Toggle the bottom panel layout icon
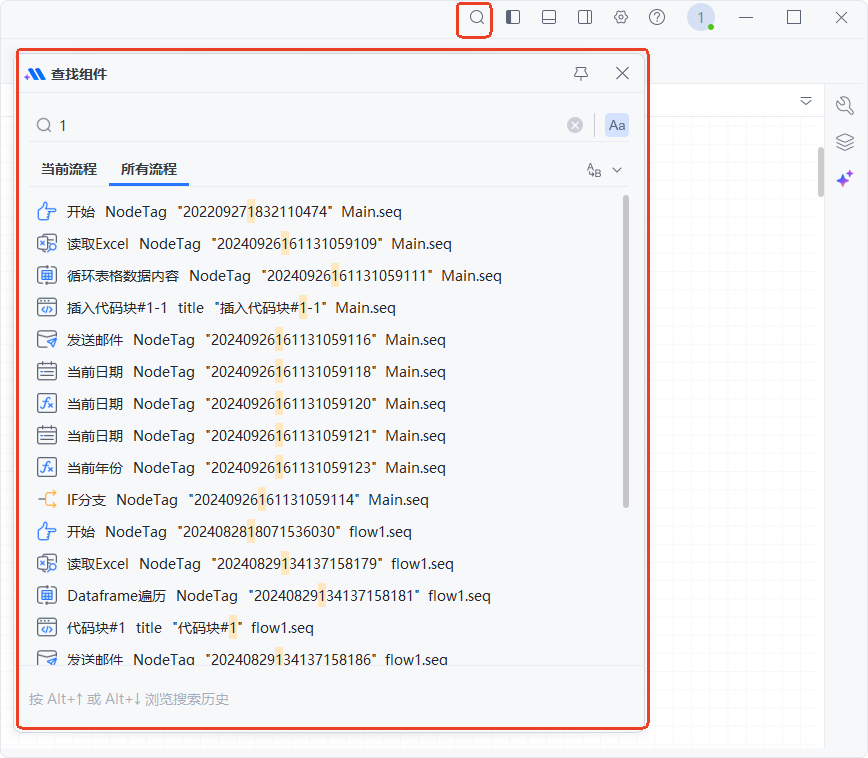 click(549, 17)
